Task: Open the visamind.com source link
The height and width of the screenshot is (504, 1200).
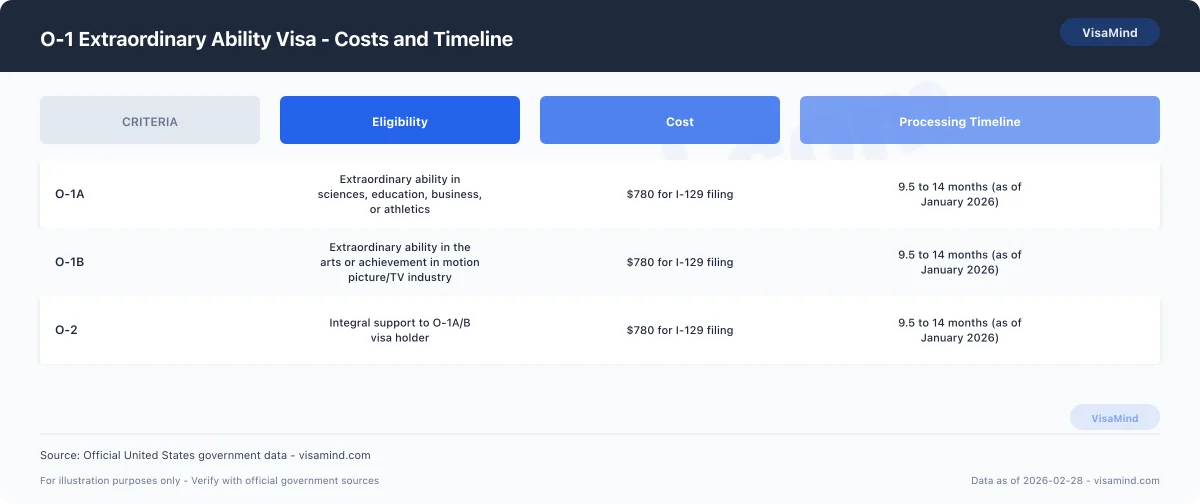Action: point(335,455)
